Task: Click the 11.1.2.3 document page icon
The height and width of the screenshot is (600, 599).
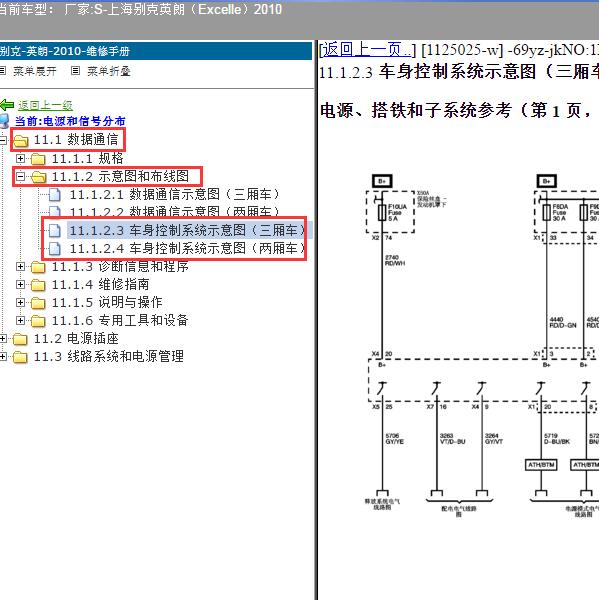Action: point(55,230)
